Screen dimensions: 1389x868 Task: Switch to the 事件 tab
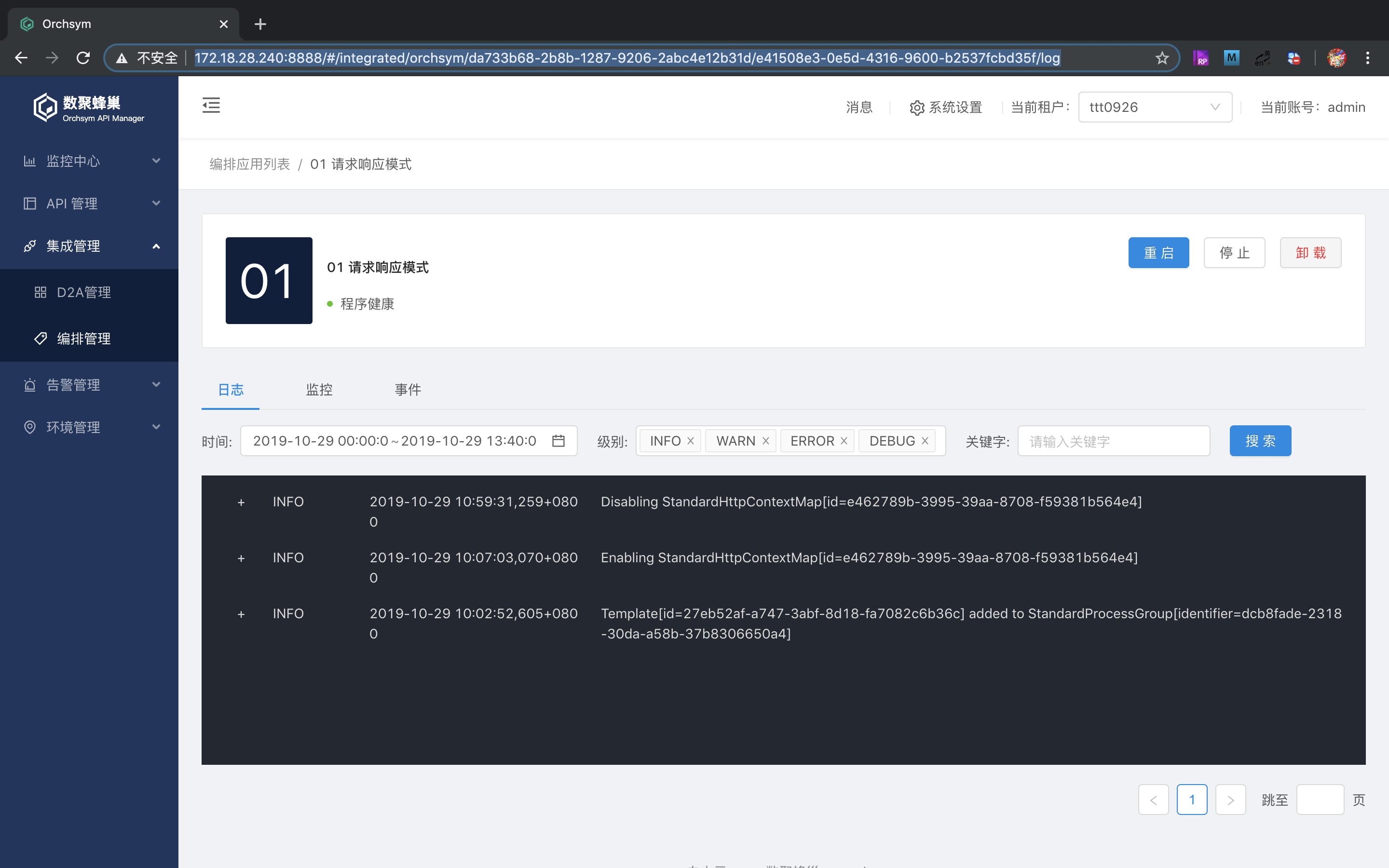pyautogui.click(x=408, y=390)
